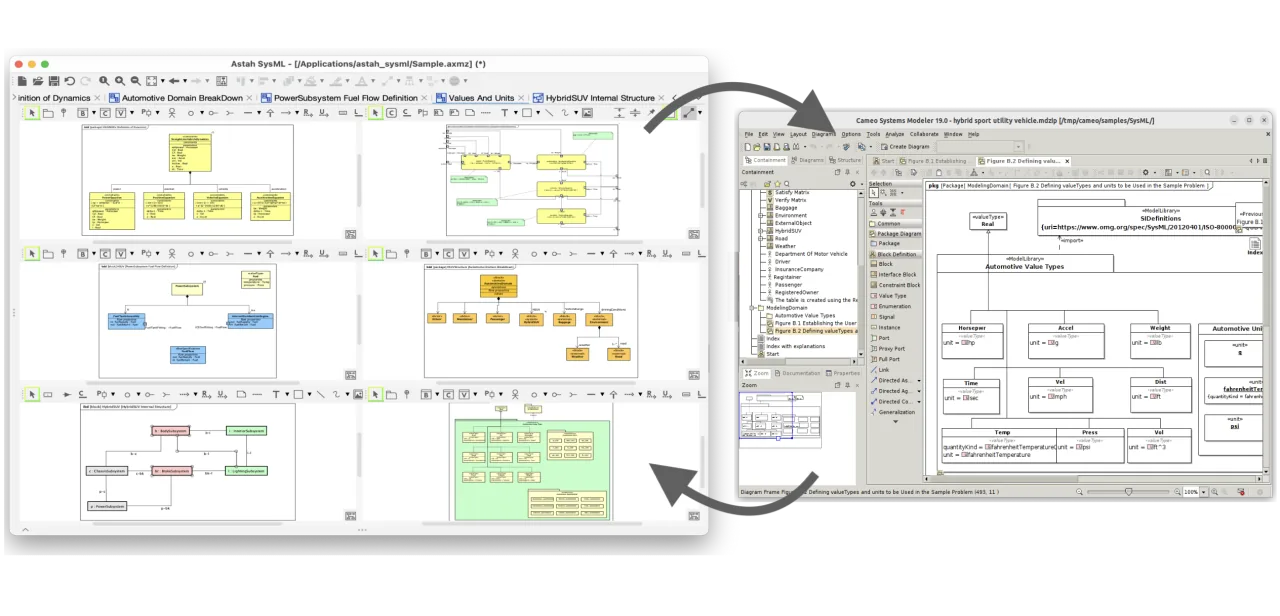Open File menu in Cameo Systems Modeler
Viewport: 1280px width, 616px height.
pyautogui.click(x=748, y=134)
